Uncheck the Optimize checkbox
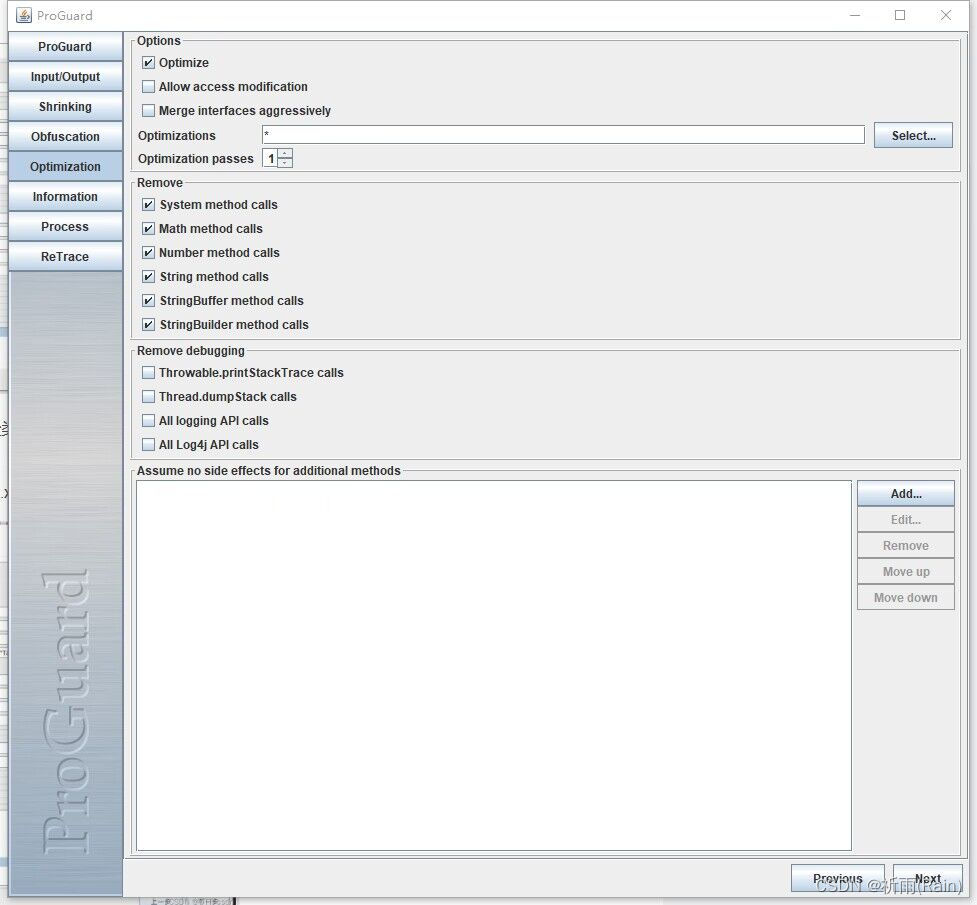The image size is (977, 905). point(148,62)
